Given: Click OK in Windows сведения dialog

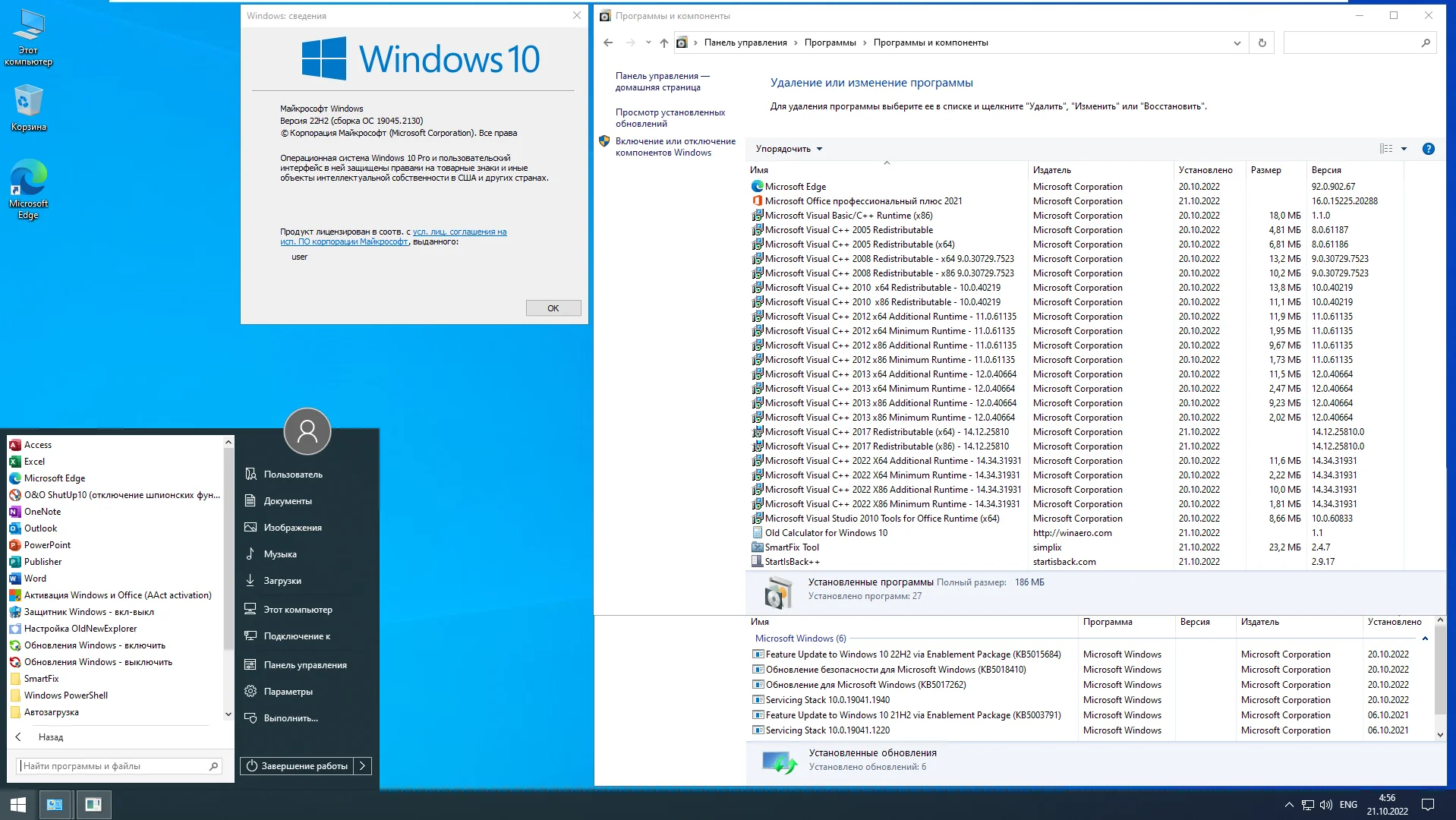Looking at the screenshot, I should coord(553,308).
